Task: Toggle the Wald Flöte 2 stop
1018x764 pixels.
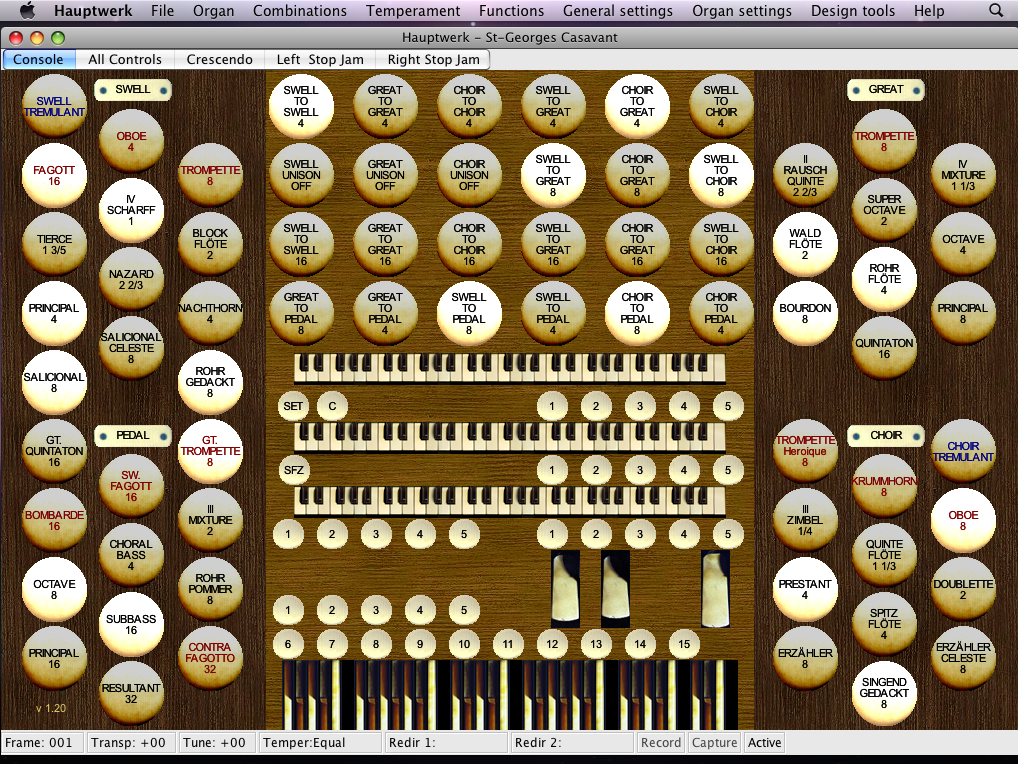Action: pos(805,244)
